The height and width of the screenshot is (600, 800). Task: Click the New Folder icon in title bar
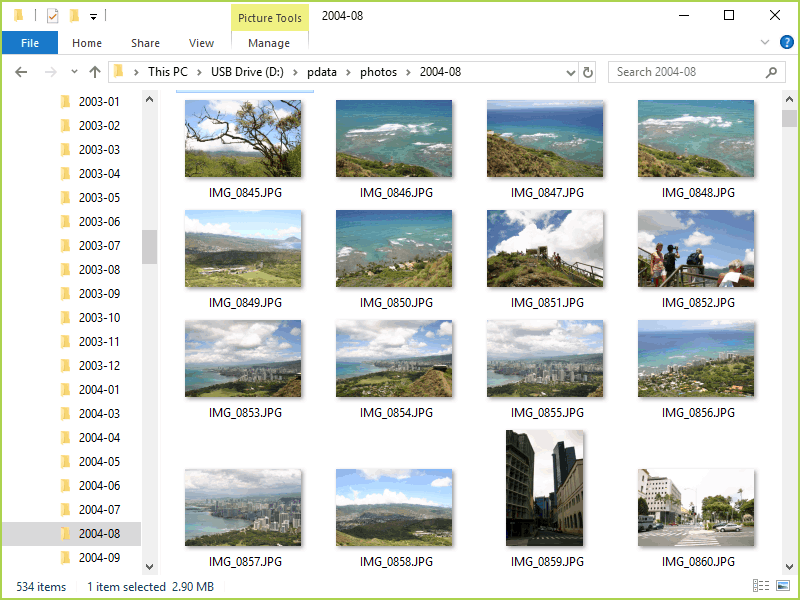point(74,15)
